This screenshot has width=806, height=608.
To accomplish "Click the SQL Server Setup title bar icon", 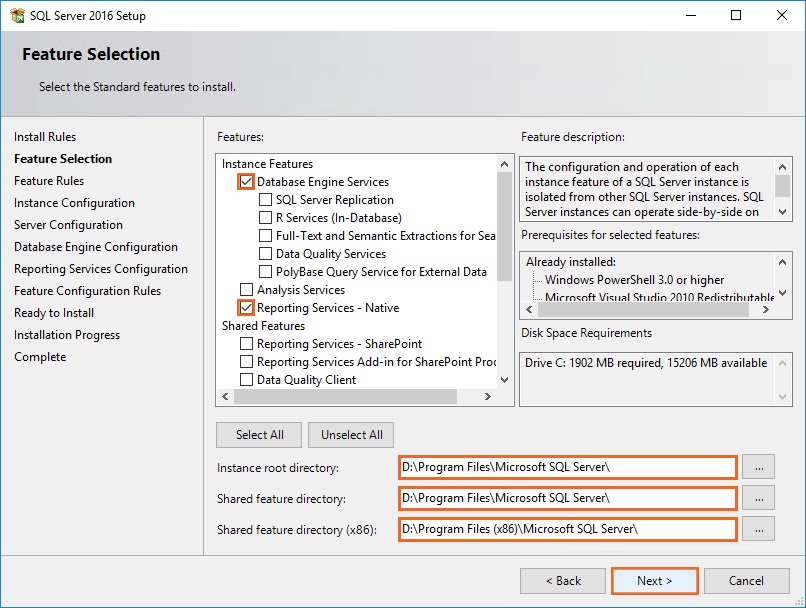I will 15,15.
